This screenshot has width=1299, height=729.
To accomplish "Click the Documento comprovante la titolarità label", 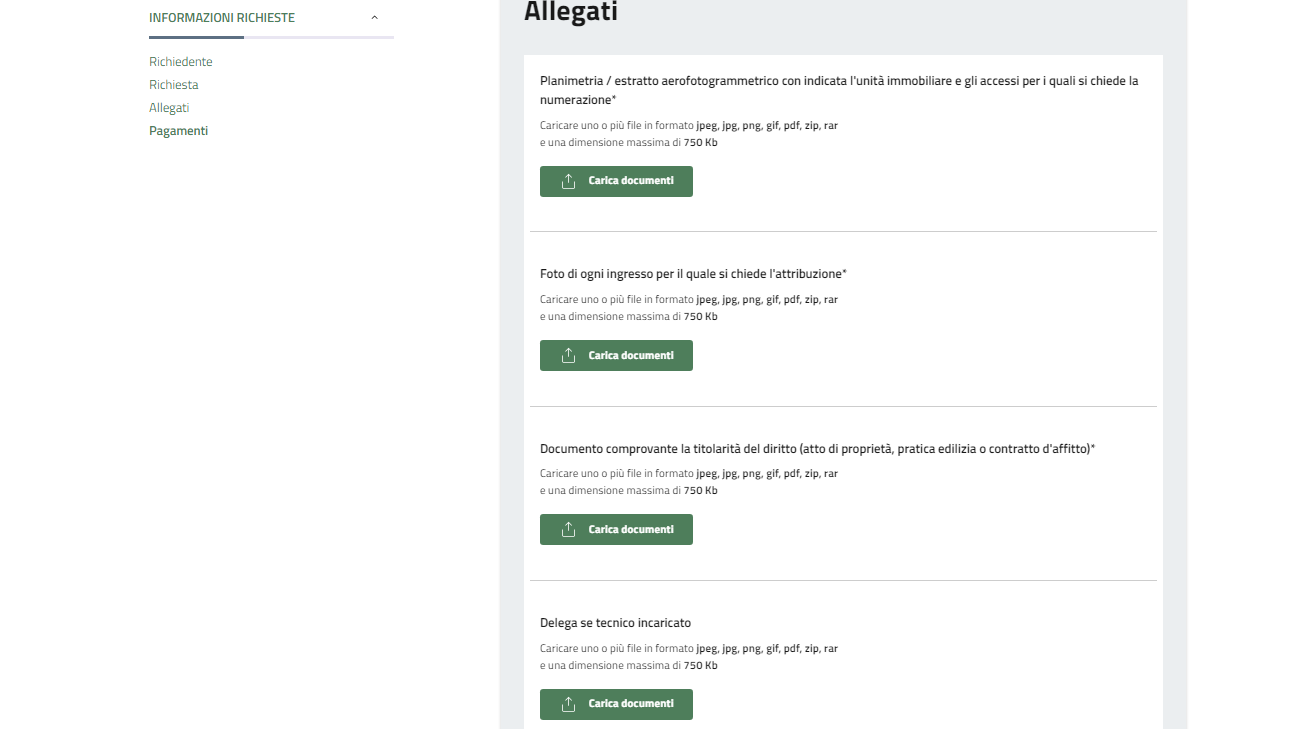I will pos(817,449).
